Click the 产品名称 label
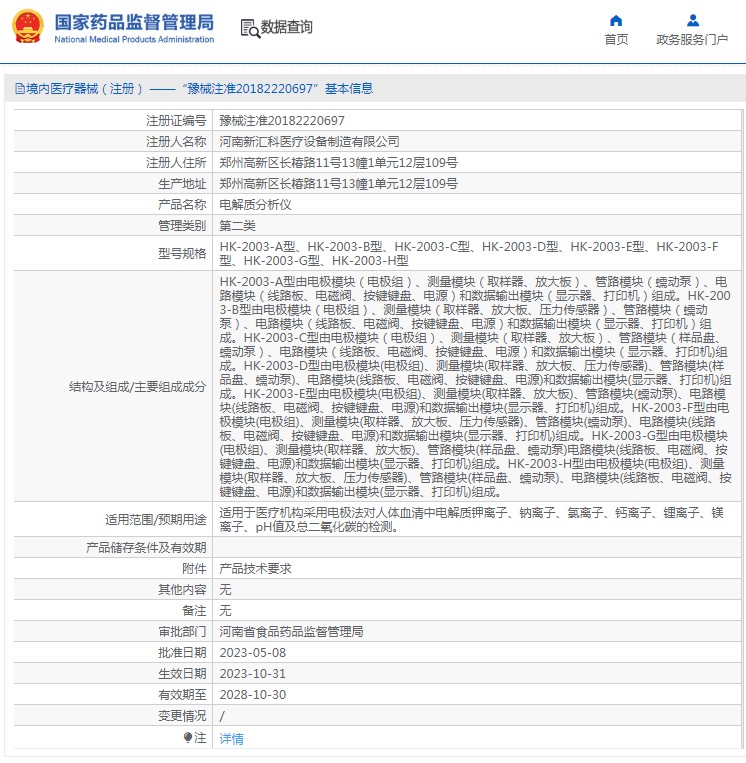The height and width of the screenshot is (763, 746). (182, 204)
